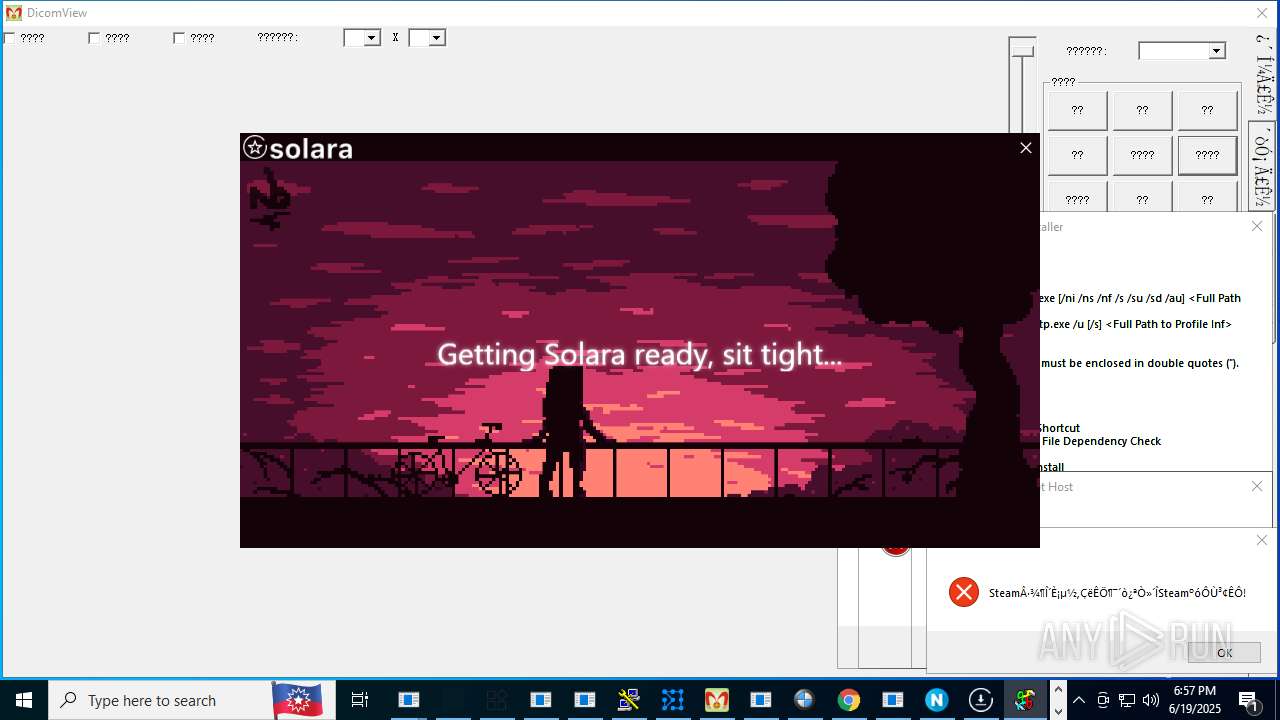Click the download arrow icon in taskbar

981,700
